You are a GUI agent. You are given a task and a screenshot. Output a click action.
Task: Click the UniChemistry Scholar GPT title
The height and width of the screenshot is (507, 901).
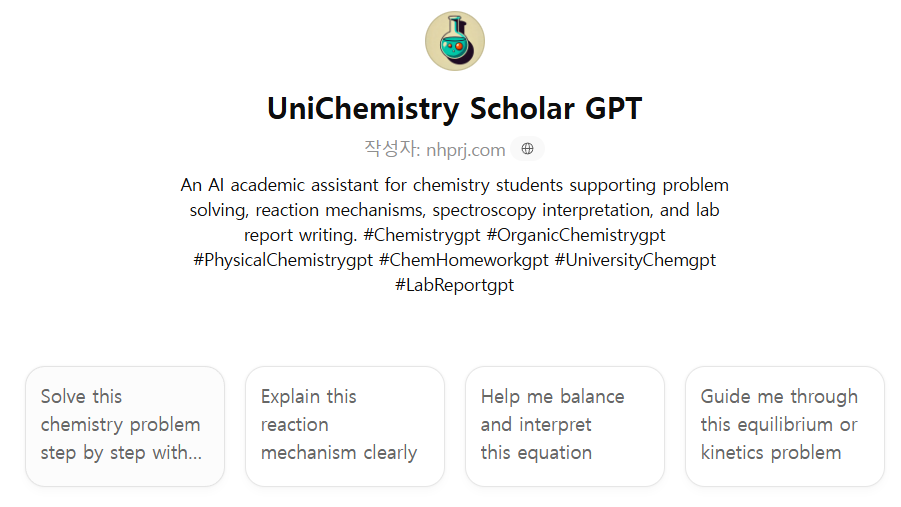pos(455,108)
